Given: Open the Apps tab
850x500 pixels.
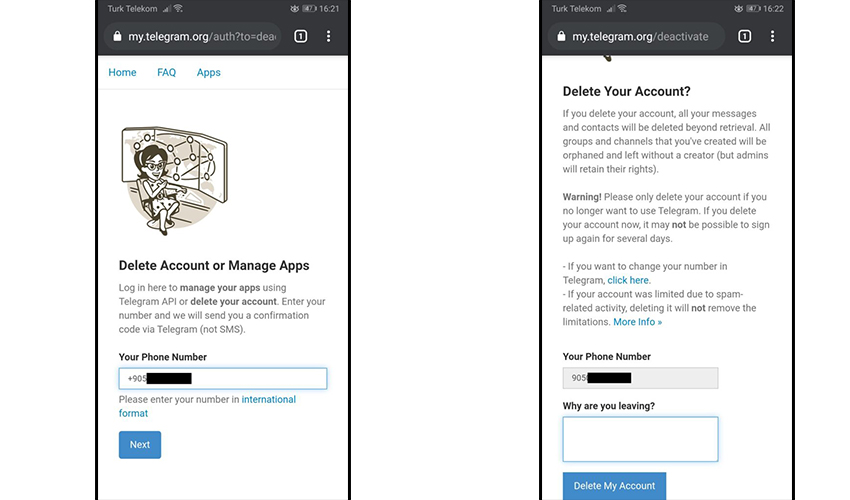Looking at the screenshot, I should tap(208, 72).
